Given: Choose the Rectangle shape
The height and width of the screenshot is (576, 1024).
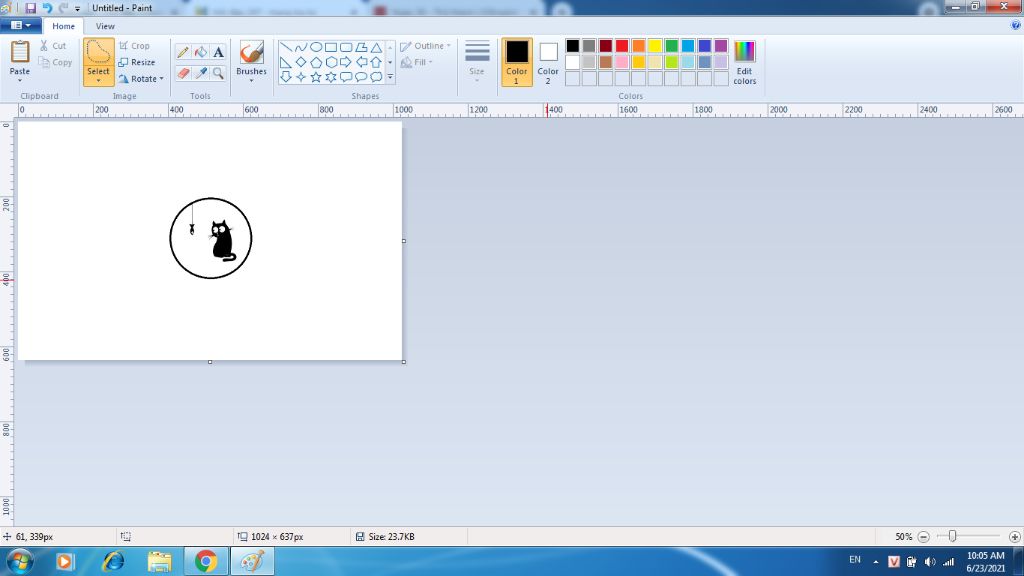Looking at the screenshot, I should tap(331, 47).
